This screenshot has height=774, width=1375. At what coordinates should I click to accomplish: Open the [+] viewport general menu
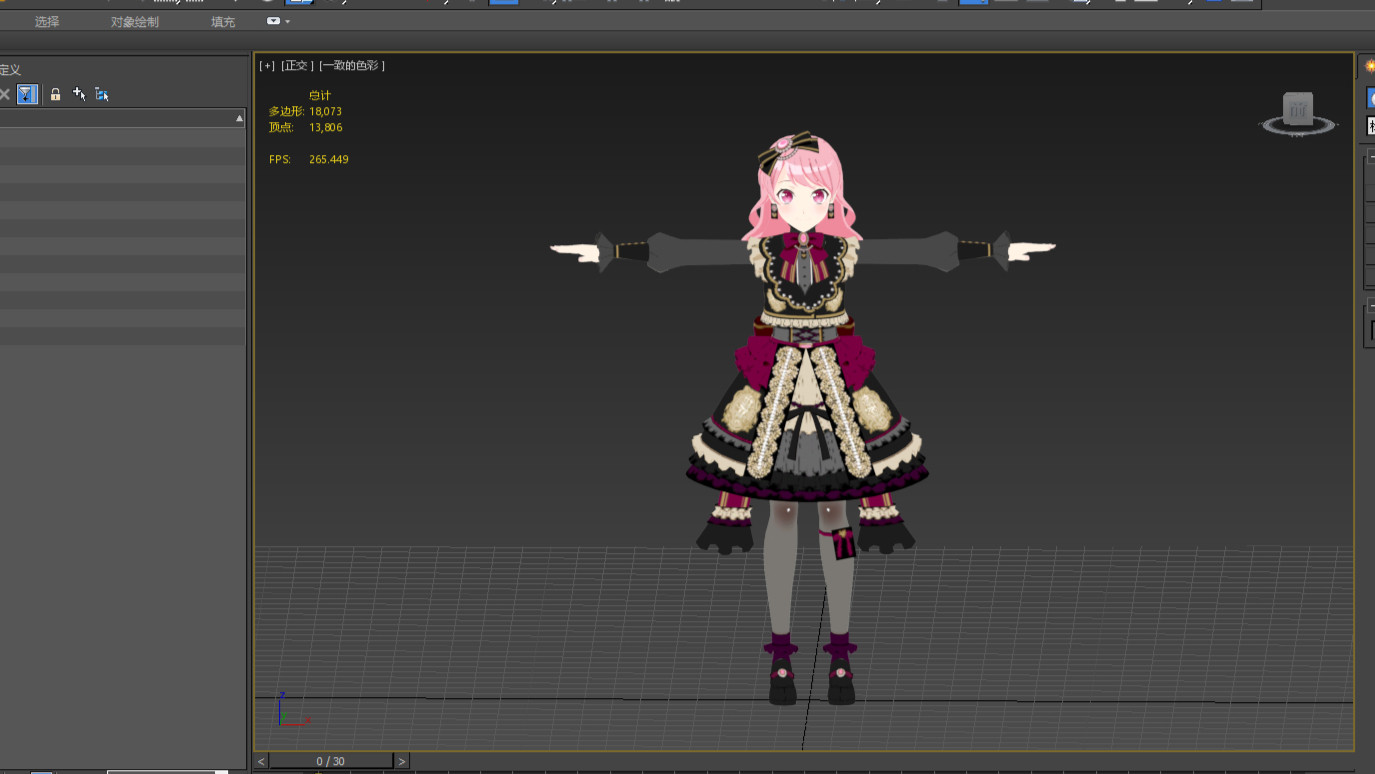(x=267, y=66)
